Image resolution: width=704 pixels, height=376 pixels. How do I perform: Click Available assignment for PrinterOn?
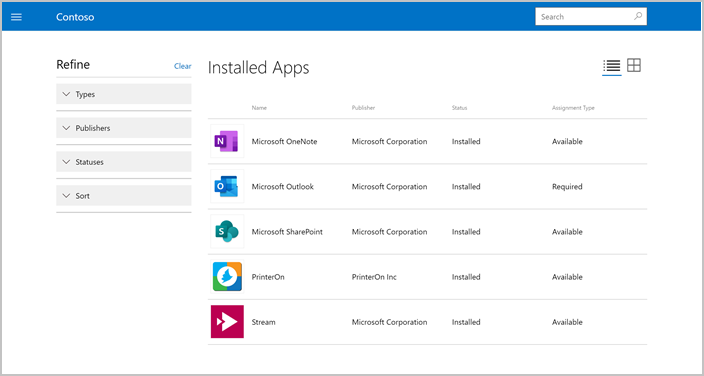(x=567, y=277)
